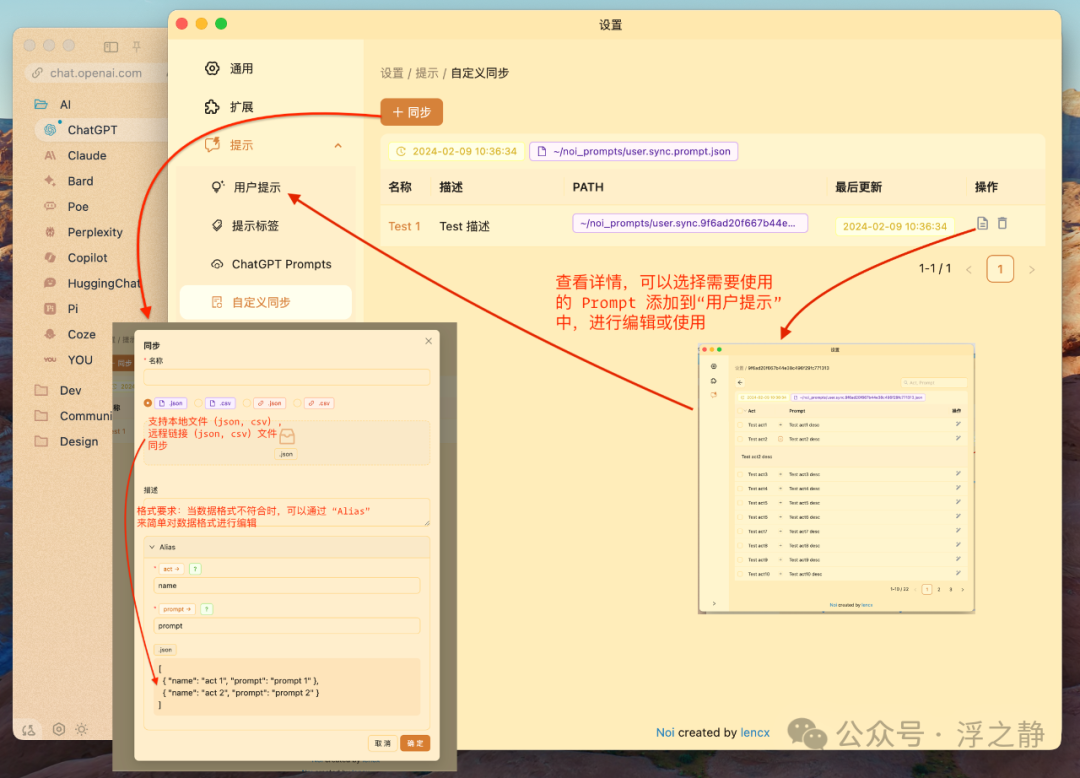Open the 通用 settings section
Image resolution: width=1080 pixels, height=778 pixels.
tap(229, 69)
